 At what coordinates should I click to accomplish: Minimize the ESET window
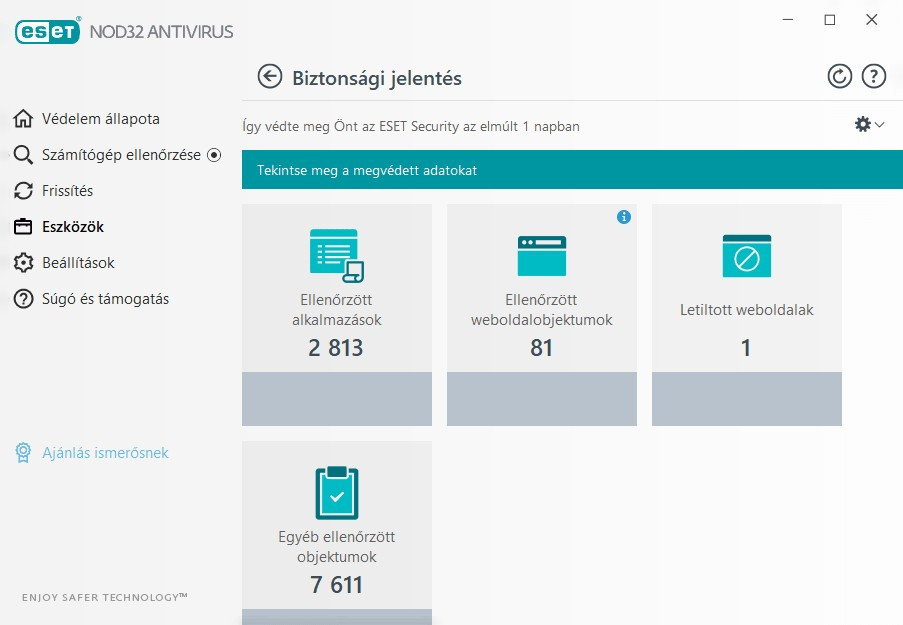(x=788, y=20)
